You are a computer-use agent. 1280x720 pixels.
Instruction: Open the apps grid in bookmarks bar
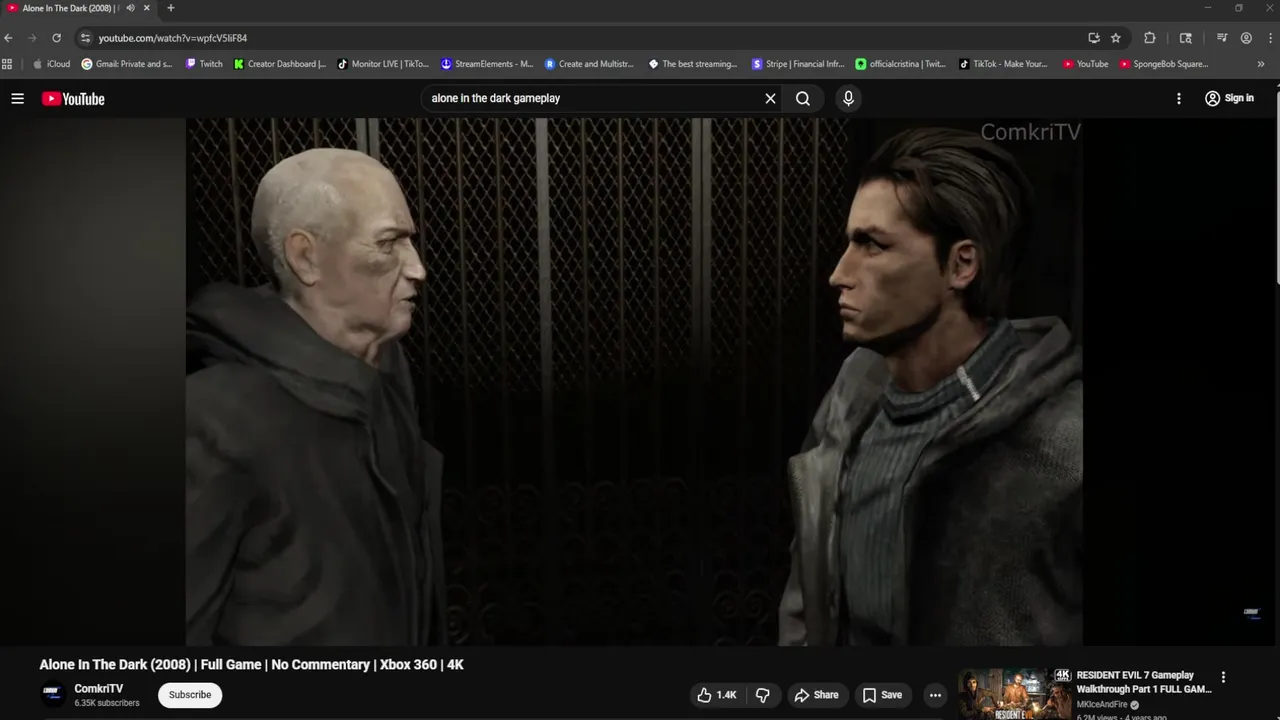click(8, 64)
